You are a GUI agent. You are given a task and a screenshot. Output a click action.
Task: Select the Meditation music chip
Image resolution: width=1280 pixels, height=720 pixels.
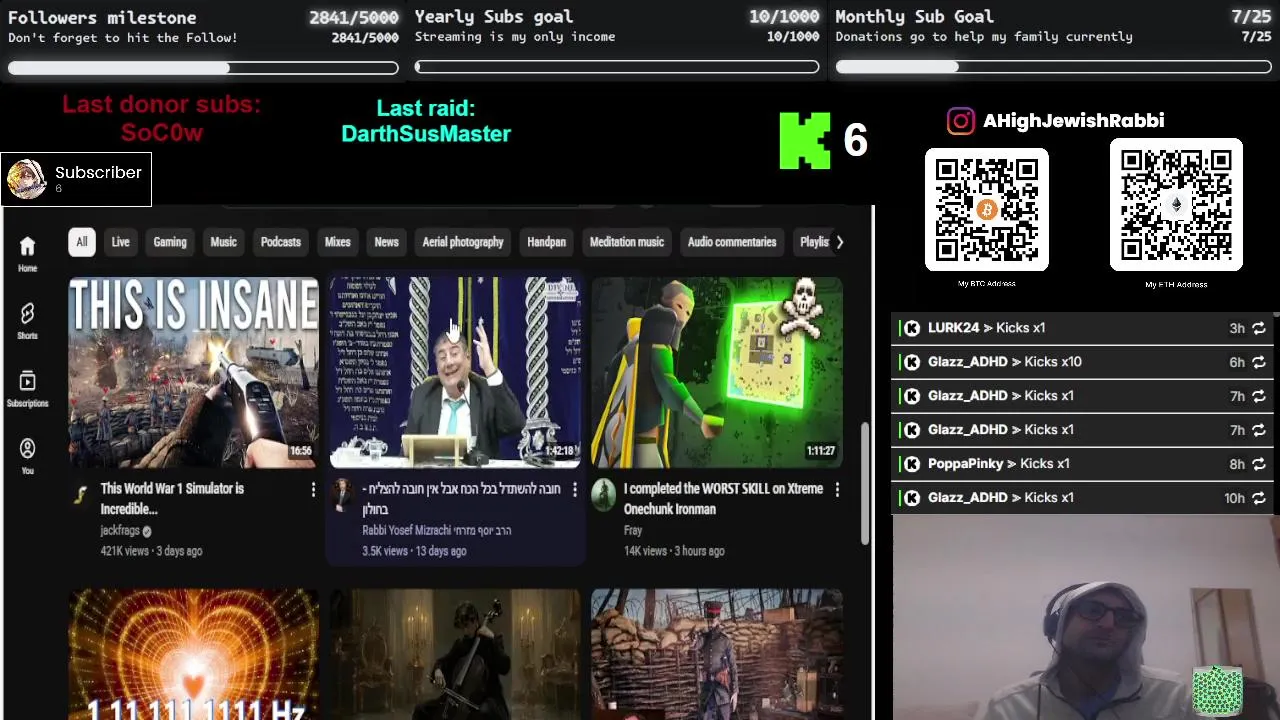pyautogui.click(x=627, y=242)
